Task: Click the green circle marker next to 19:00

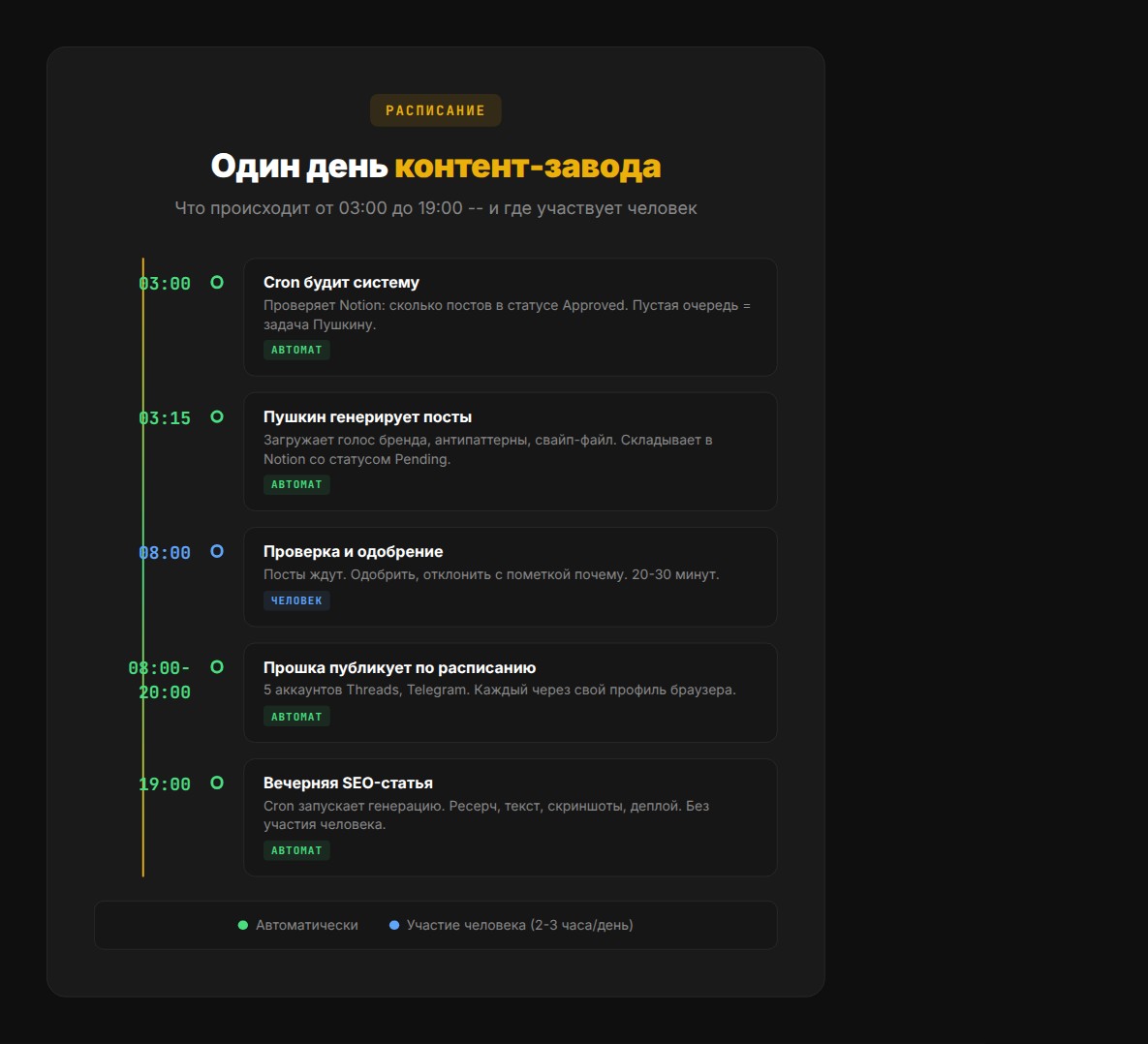Action: coord(217,783)
